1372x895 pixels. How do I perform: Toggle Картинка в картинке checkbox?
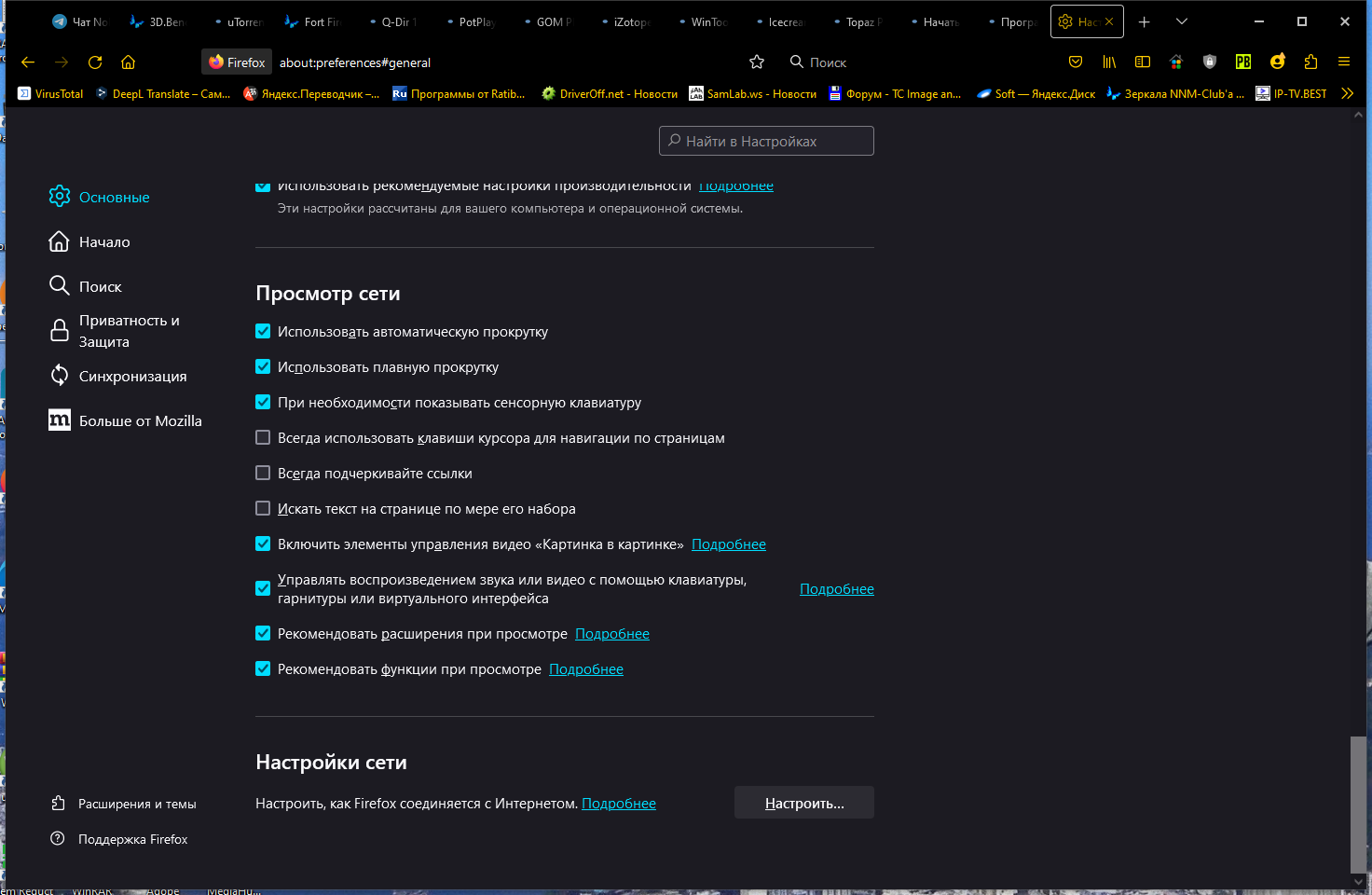coord(263,544)
